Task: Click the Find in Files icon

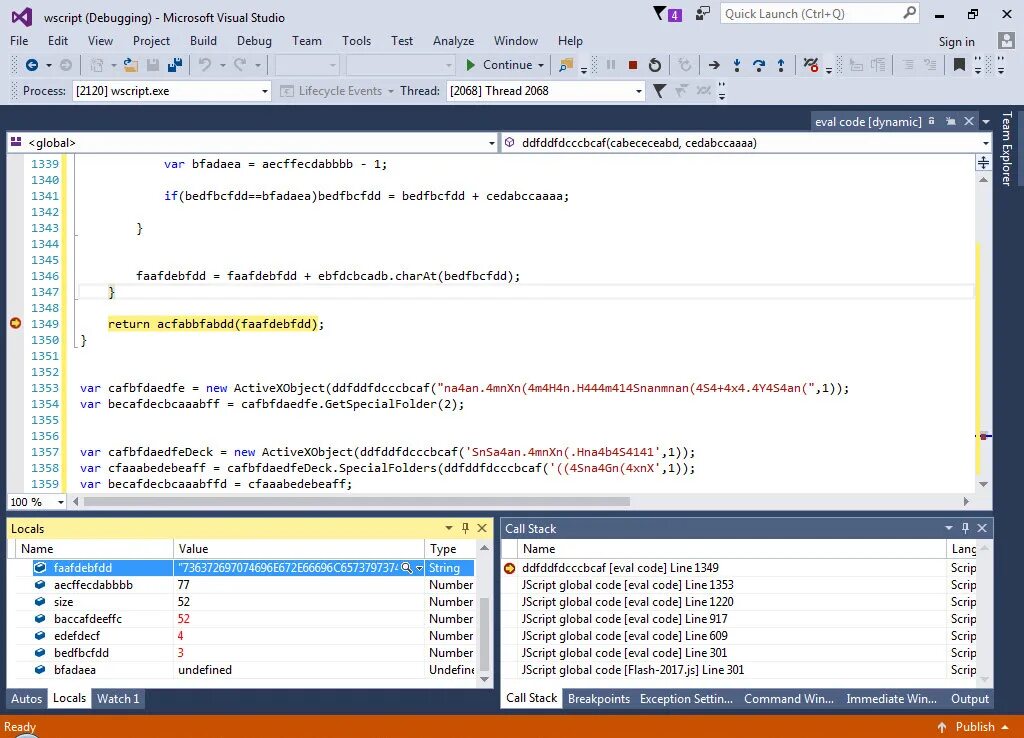Action: click(x=566, y=65)
